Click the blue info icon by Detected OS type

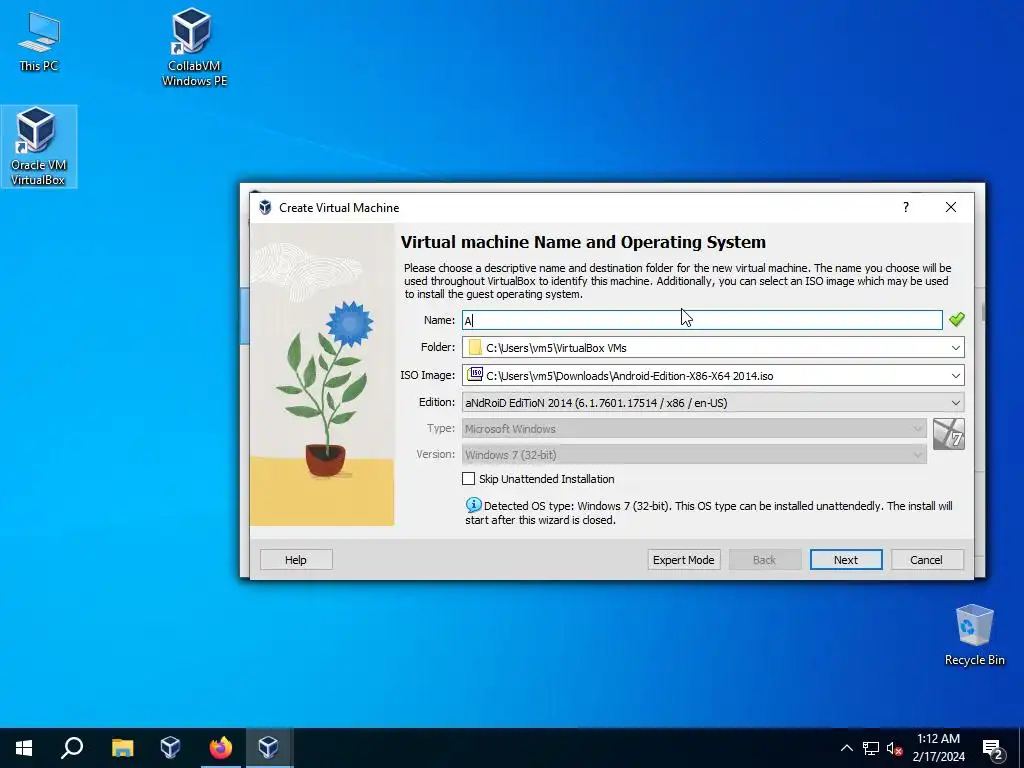tap(473, 505)
